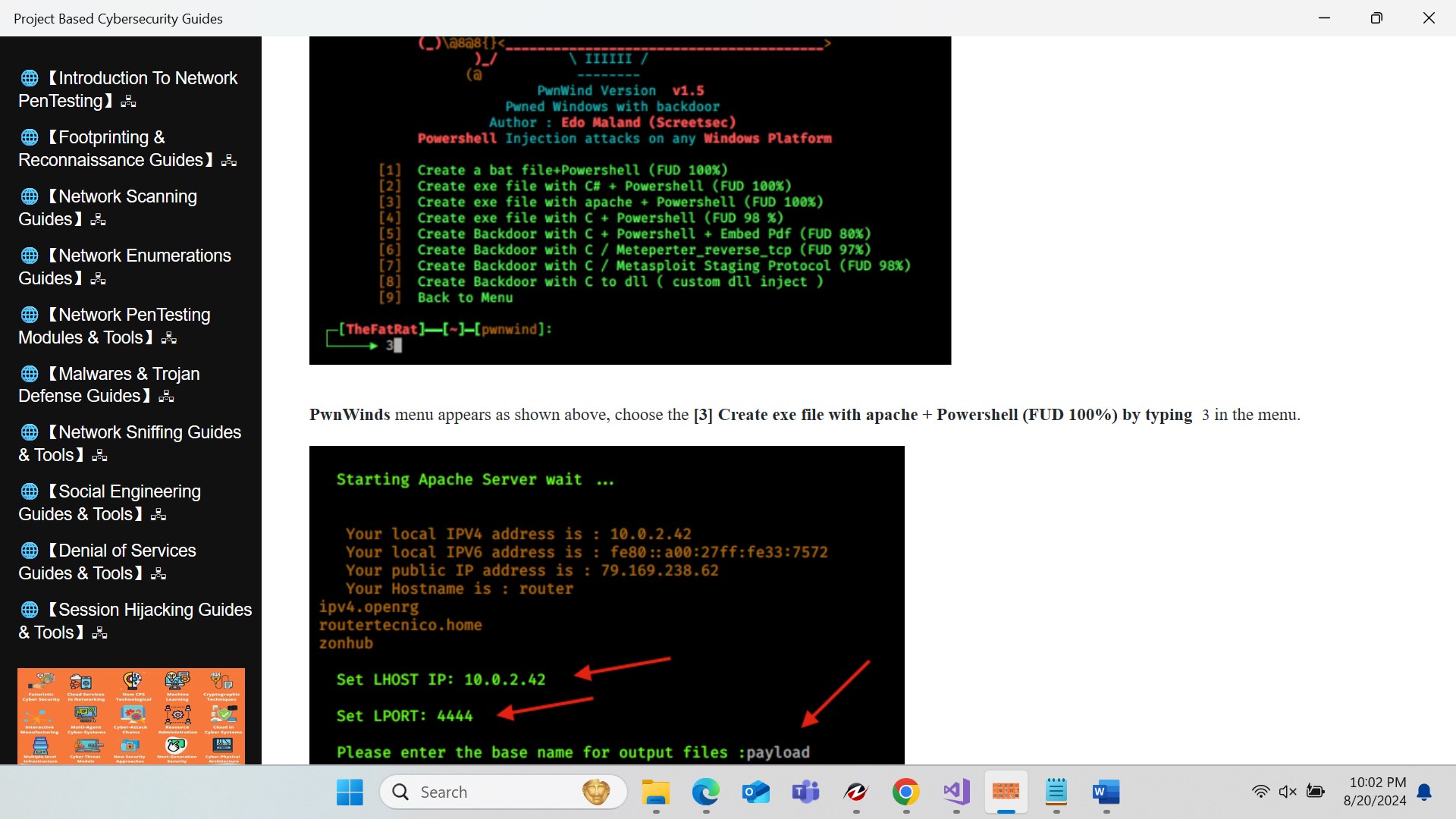
Task: Click network tree icon after Footprinting & Reconnaissance Guides
Action: pos(229,161)
